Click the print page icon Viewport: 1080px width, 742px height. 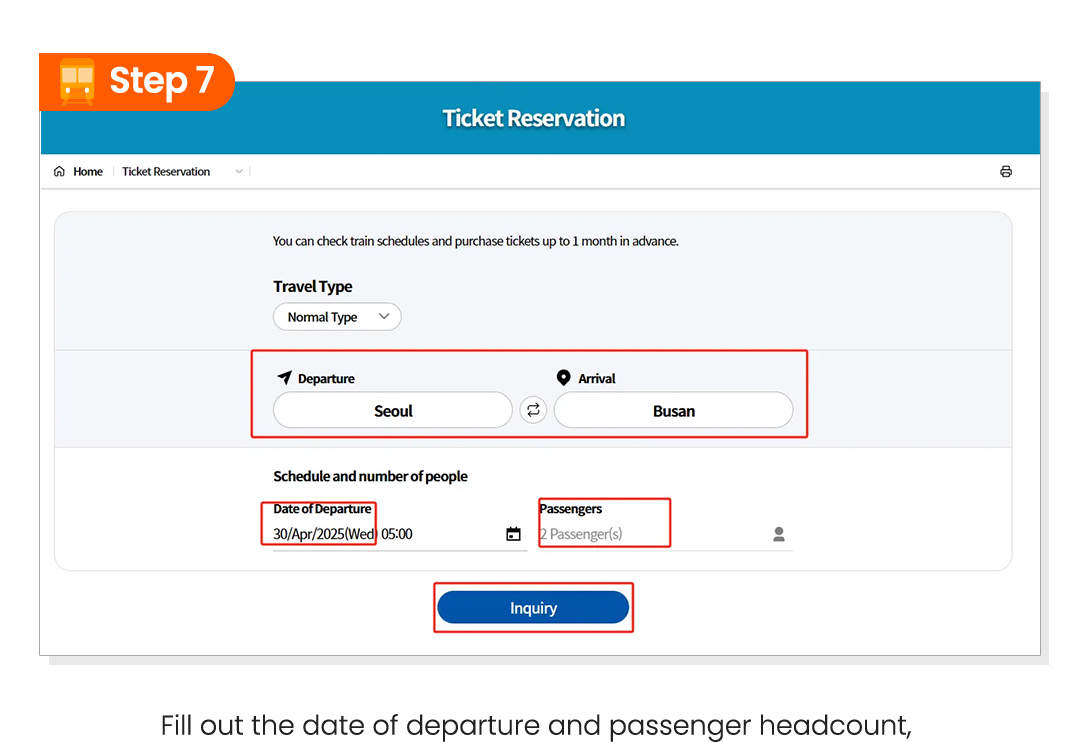[1006, 172]
